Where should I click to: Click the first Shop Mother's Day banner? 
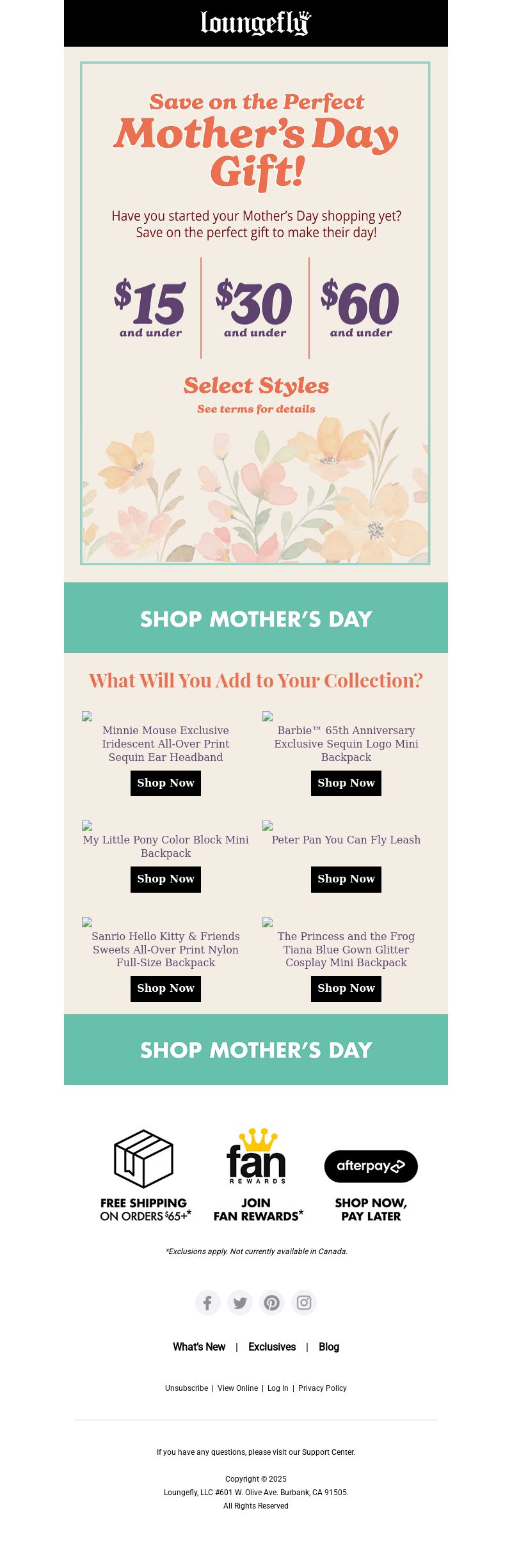tap(256, 618)
